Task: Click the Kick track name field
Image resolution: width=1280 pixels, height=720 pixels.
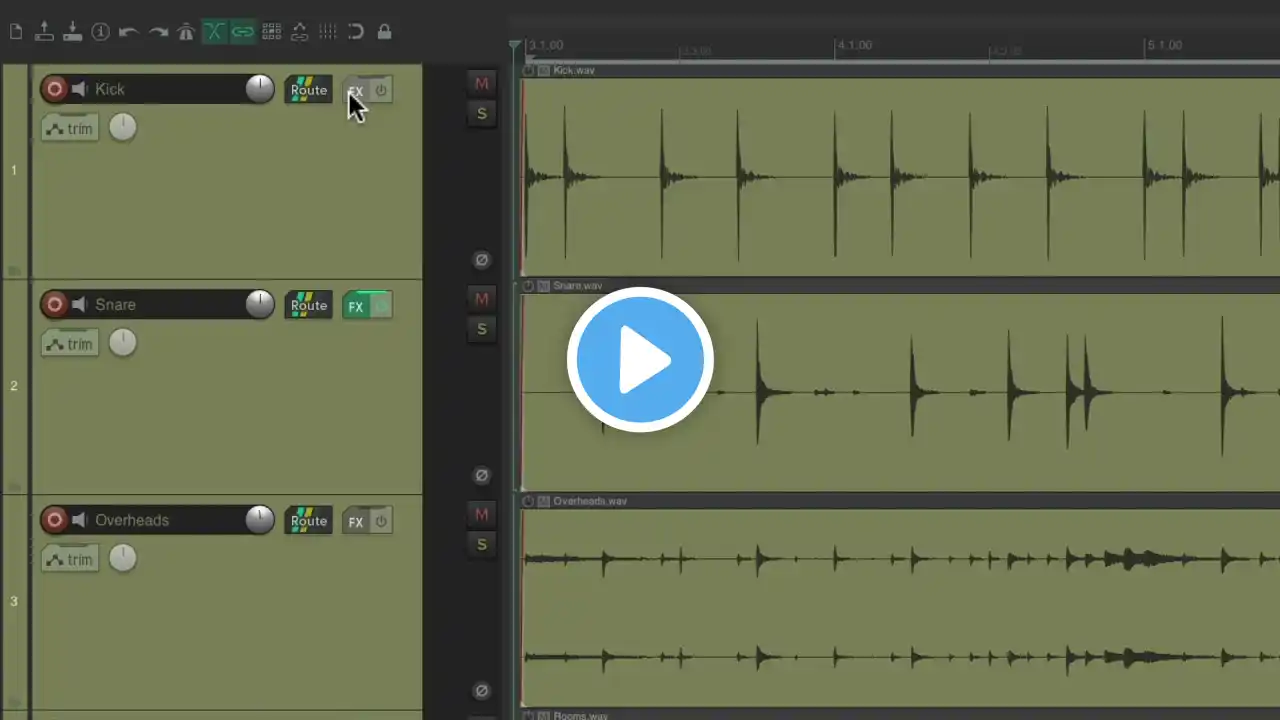Action: coord(167,89)
